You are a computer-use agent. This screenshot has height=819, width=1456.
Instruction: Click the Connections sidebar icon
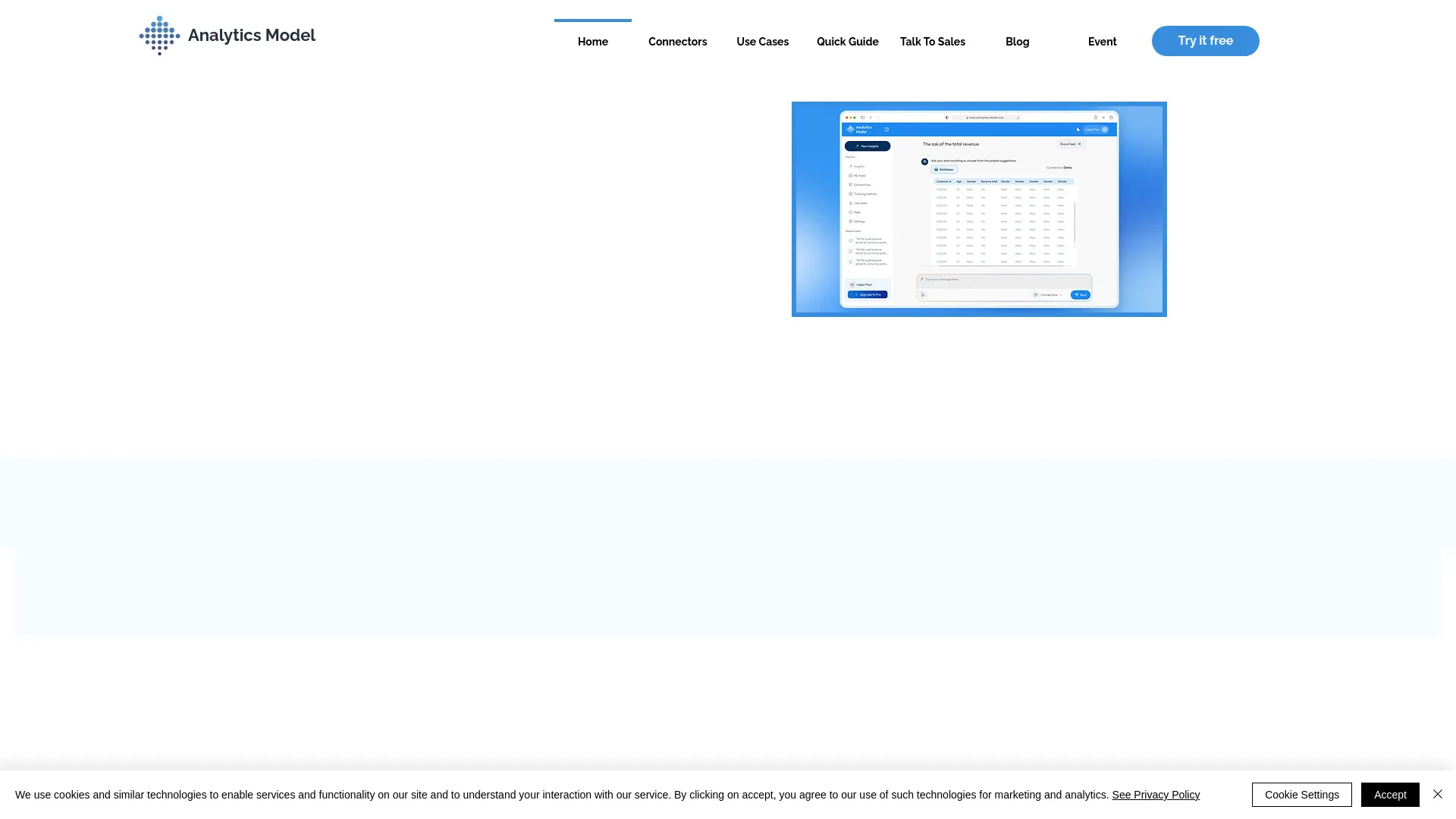[x=851, y=184]
